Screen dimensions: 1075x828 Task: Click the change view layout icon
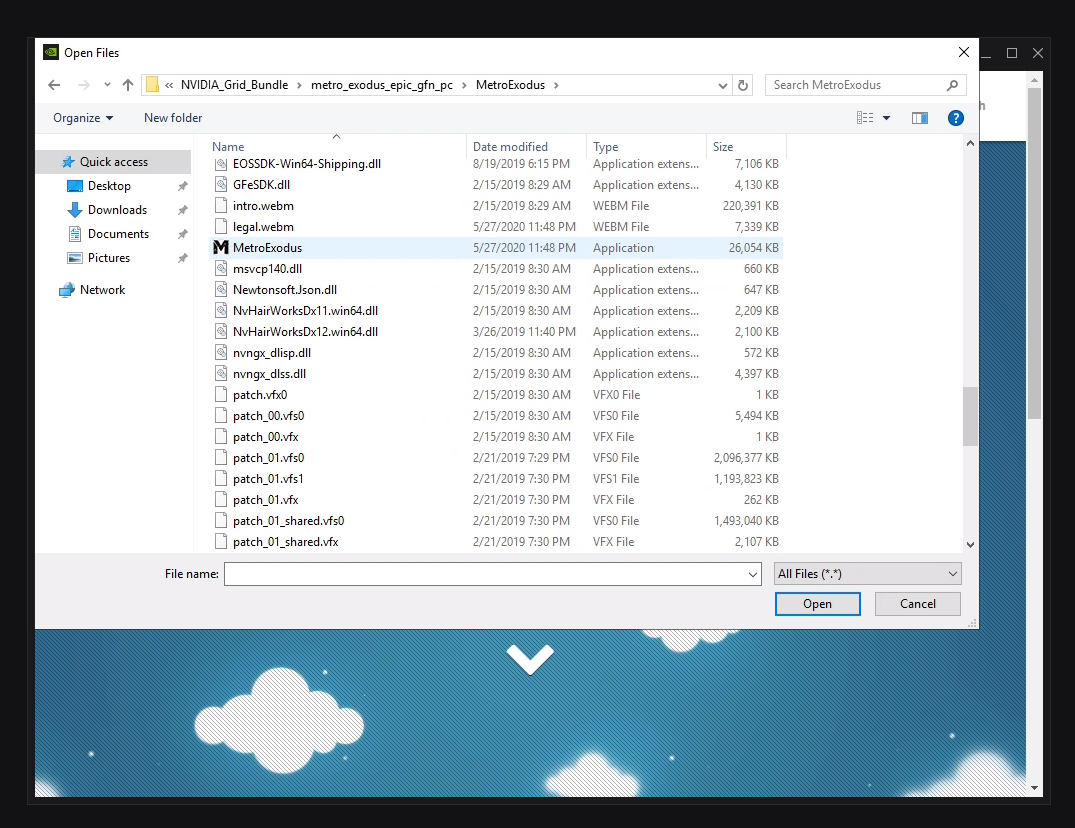pos(865,118)
